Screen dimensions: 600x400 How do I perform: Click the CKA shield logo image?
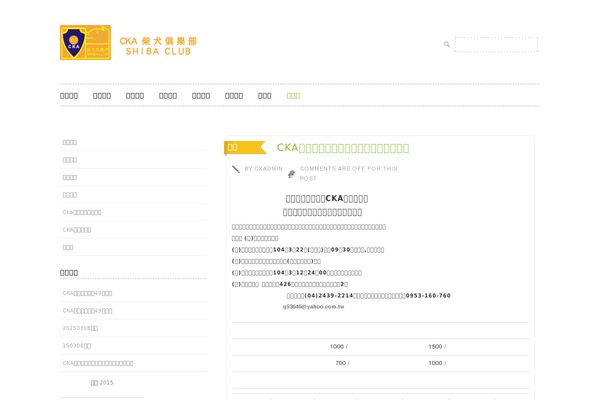[85, 42]
